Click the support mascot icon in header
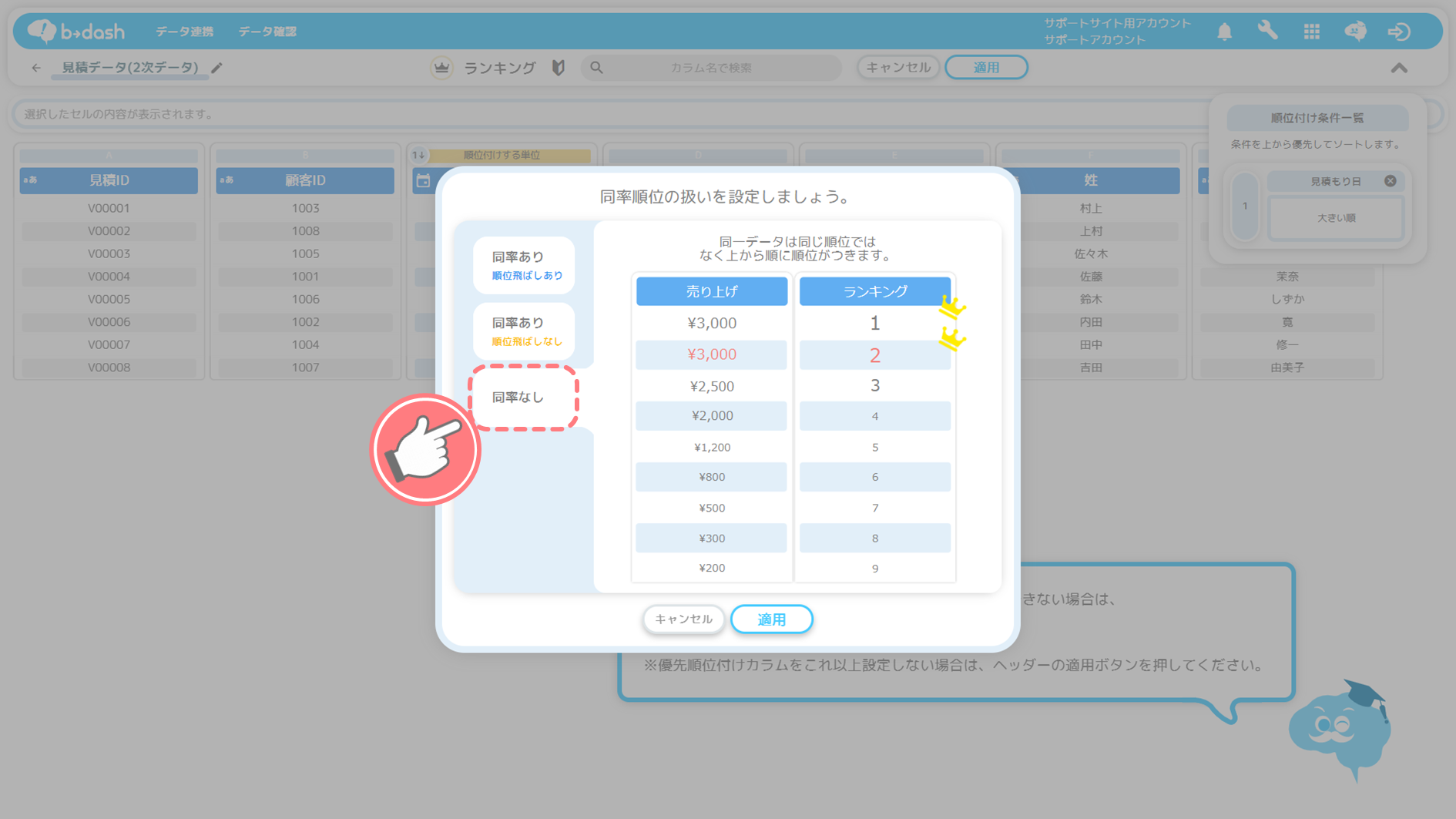 [x=1355, y=32]
